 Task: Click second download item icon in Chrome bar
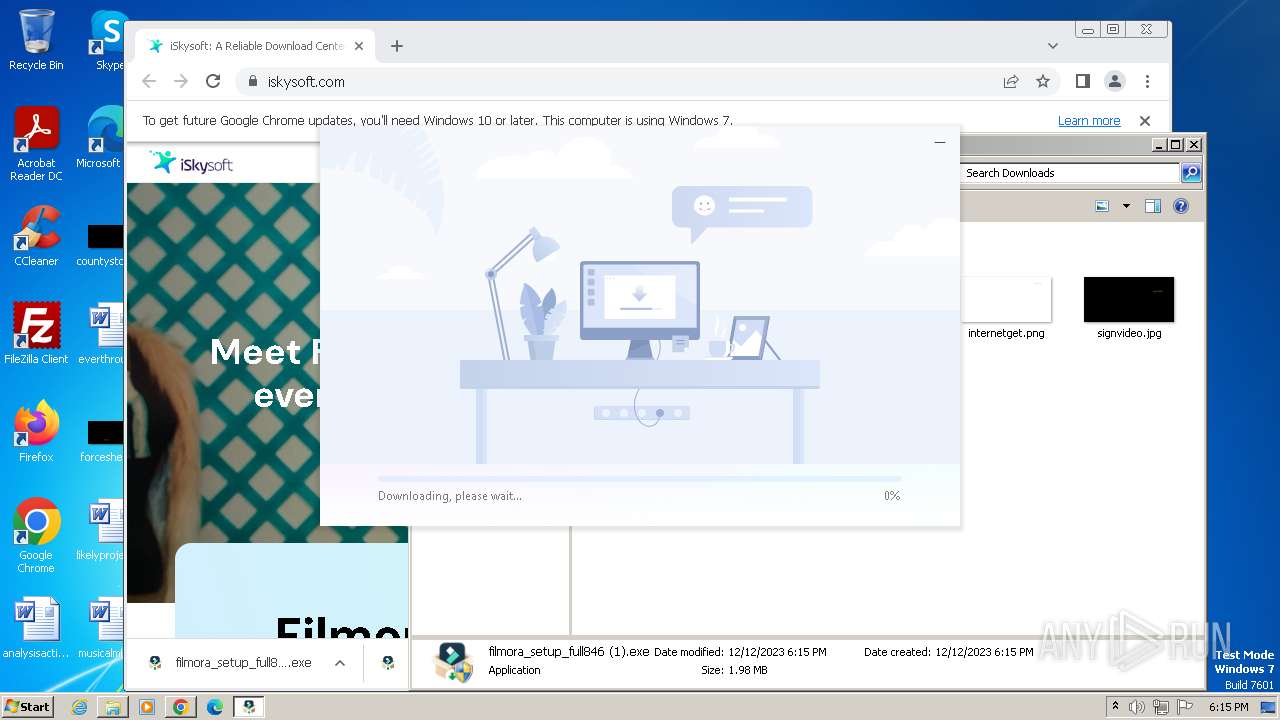click(388, 663)
